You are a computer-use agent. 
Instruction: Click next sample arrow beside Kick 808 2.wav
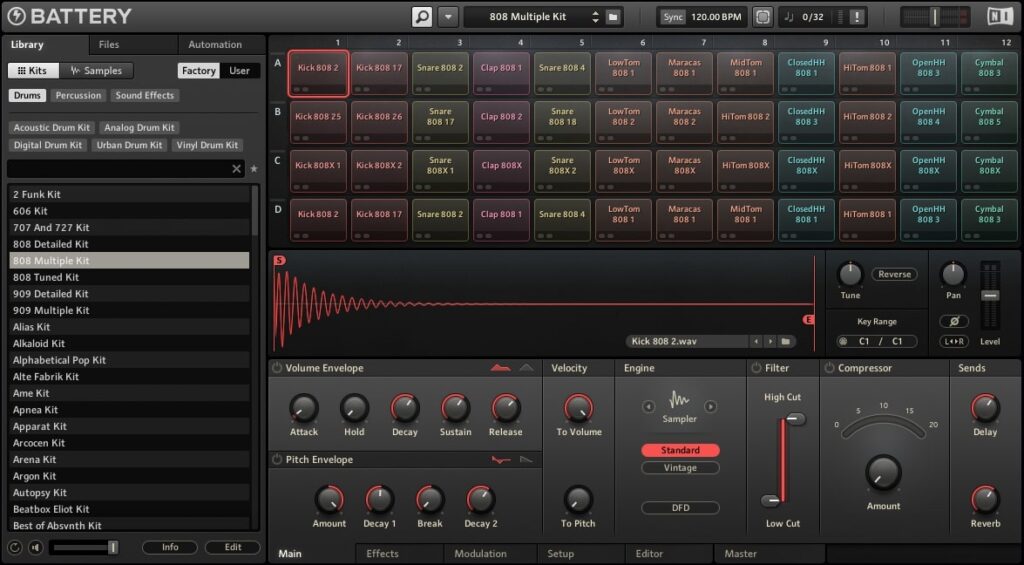[770, 342]
